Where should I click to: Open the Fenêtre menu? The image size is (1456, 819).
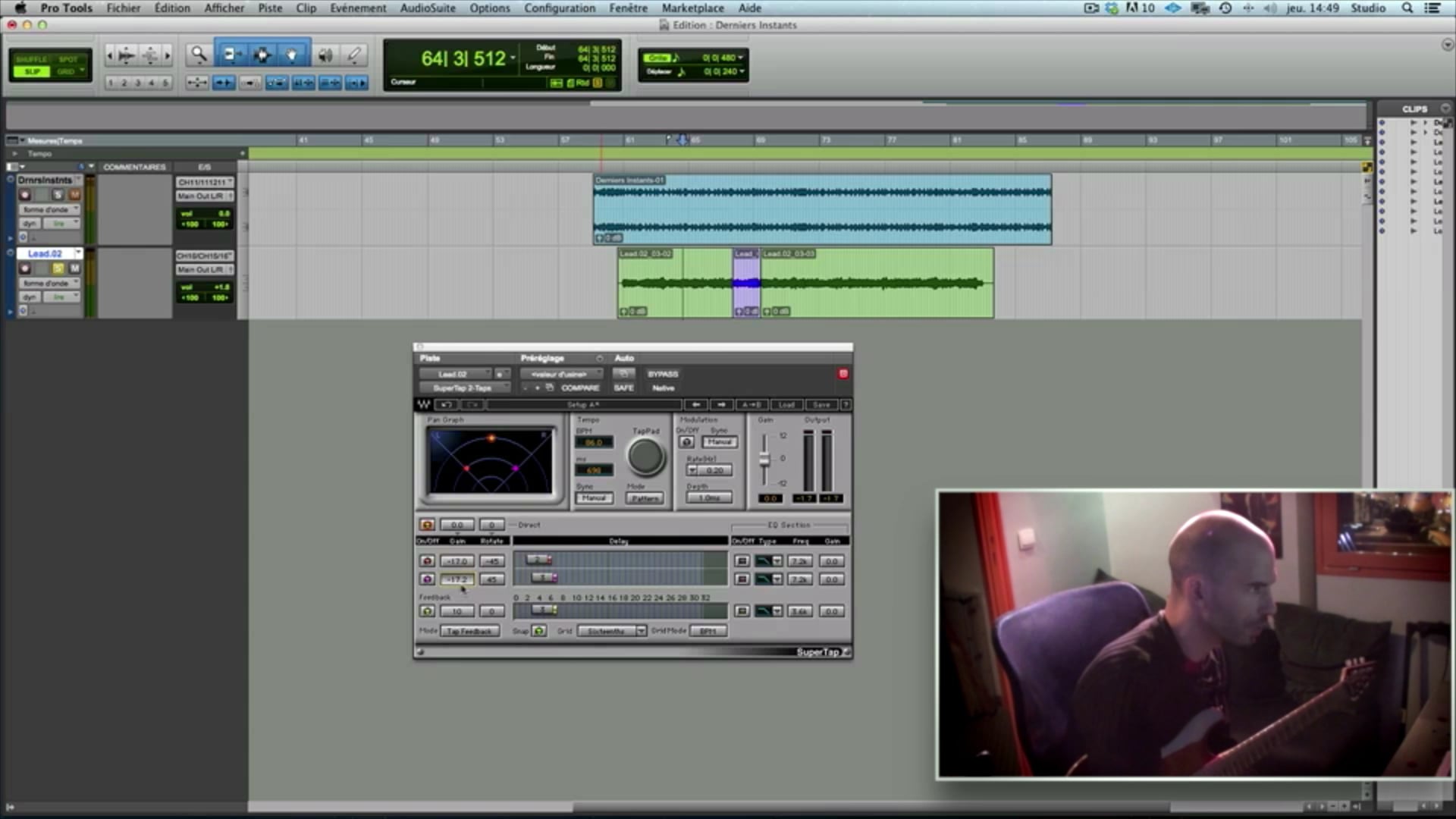[628, 8]
